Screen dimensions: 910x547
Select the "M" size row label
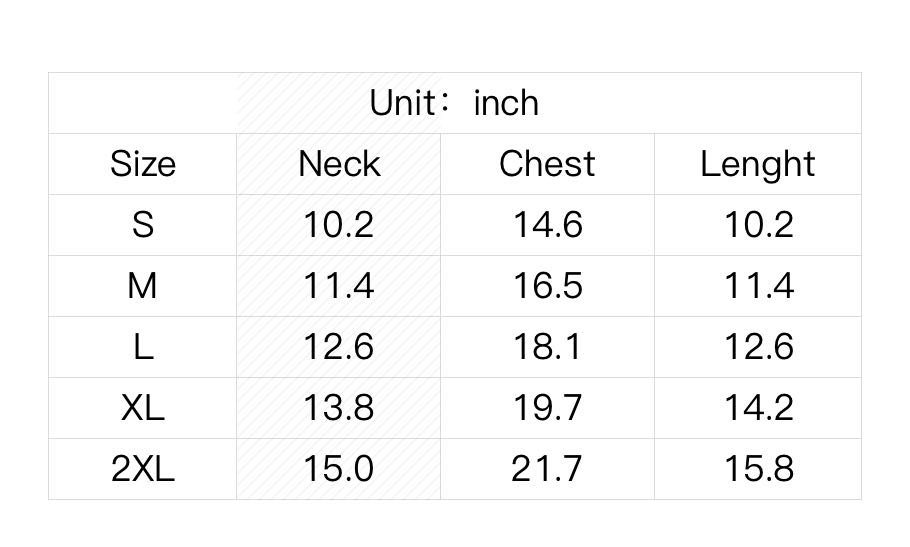[x=142, y=286]
